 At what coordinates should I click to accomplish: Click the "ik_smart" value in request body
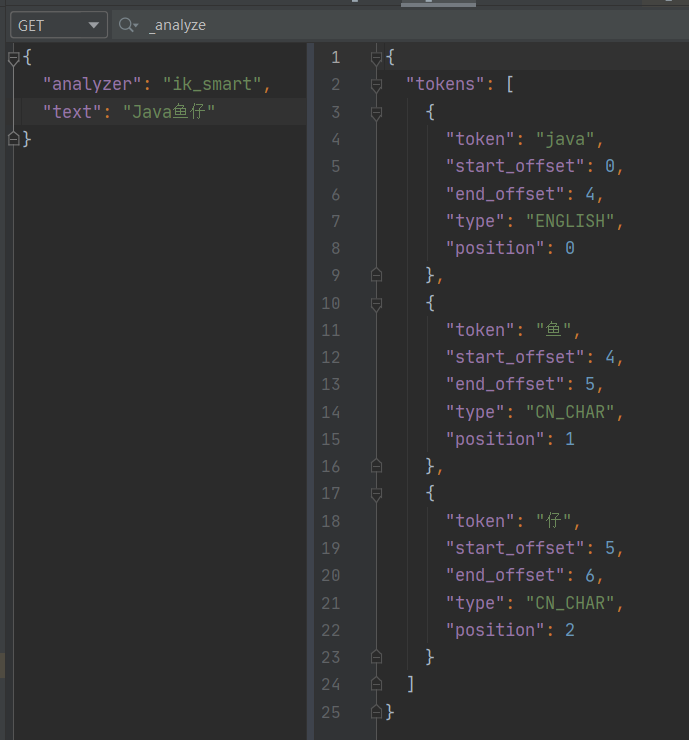coord(211,84)
